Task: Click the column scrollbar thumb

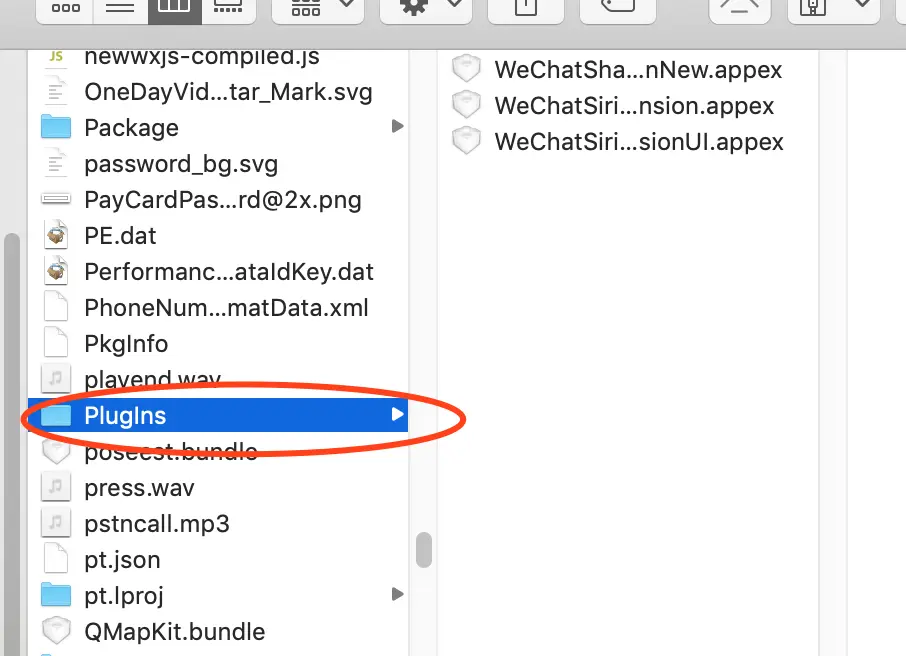Action: tap(424, 550)
